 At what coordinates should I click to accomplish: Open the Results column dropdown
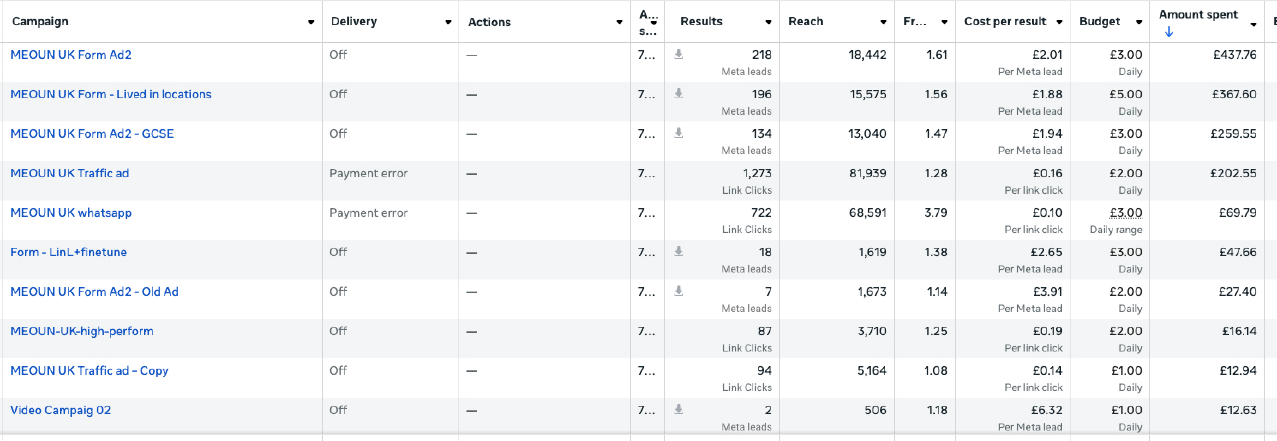768,22
